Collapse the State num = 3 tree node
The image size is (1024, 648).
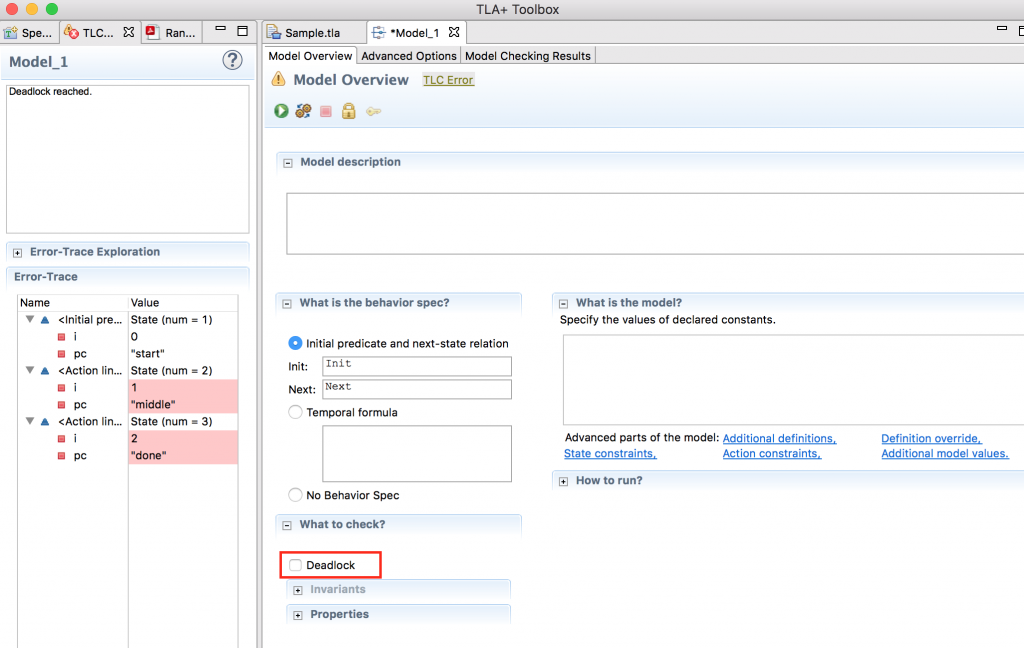point(29,421)
